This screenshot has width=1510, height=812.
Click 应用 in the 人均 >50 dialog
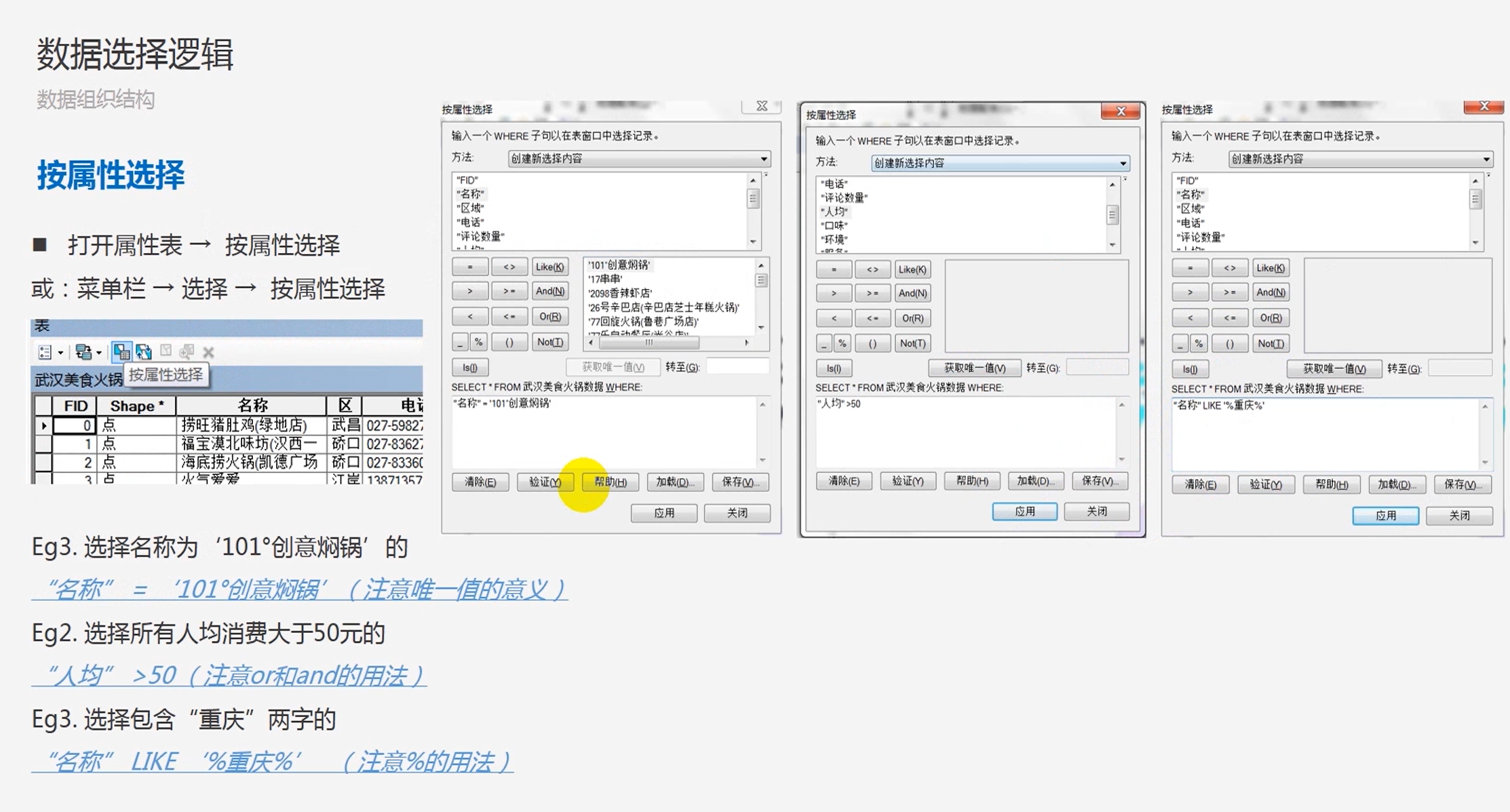1024,511
